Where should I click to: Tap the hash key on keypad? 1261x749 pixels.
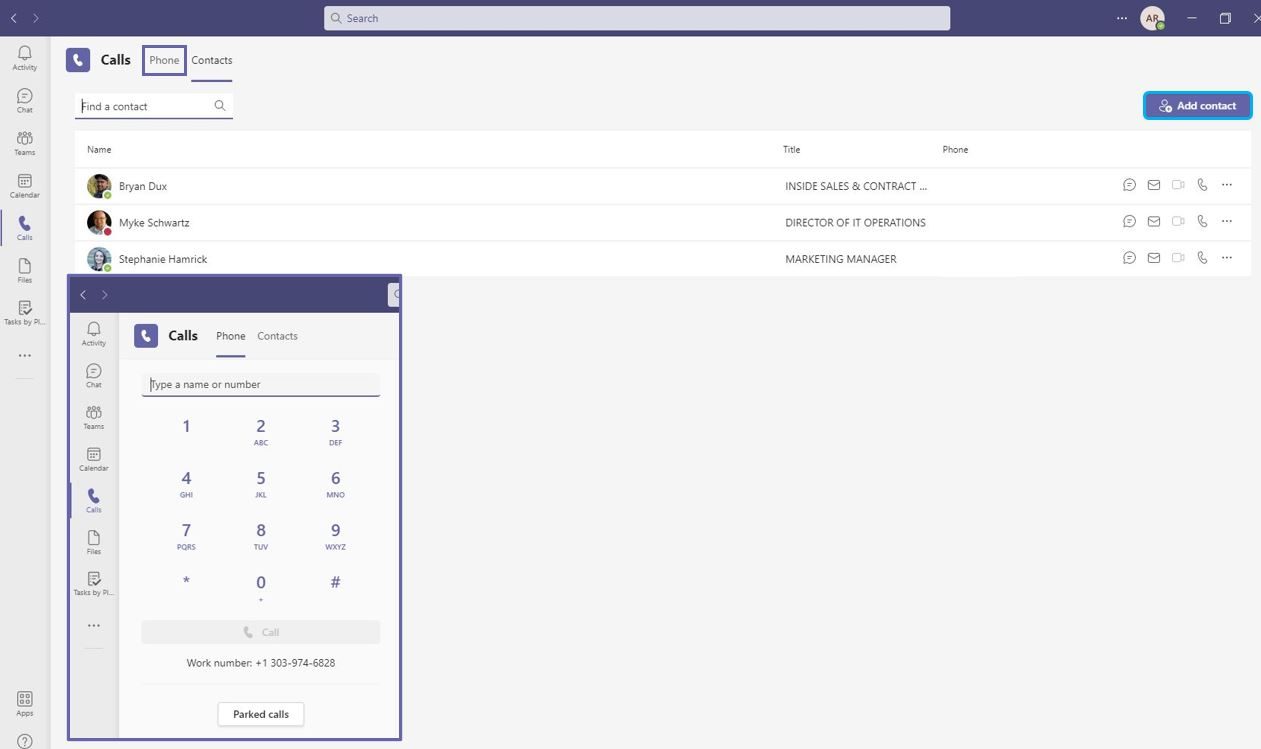(x=335, y=582)
